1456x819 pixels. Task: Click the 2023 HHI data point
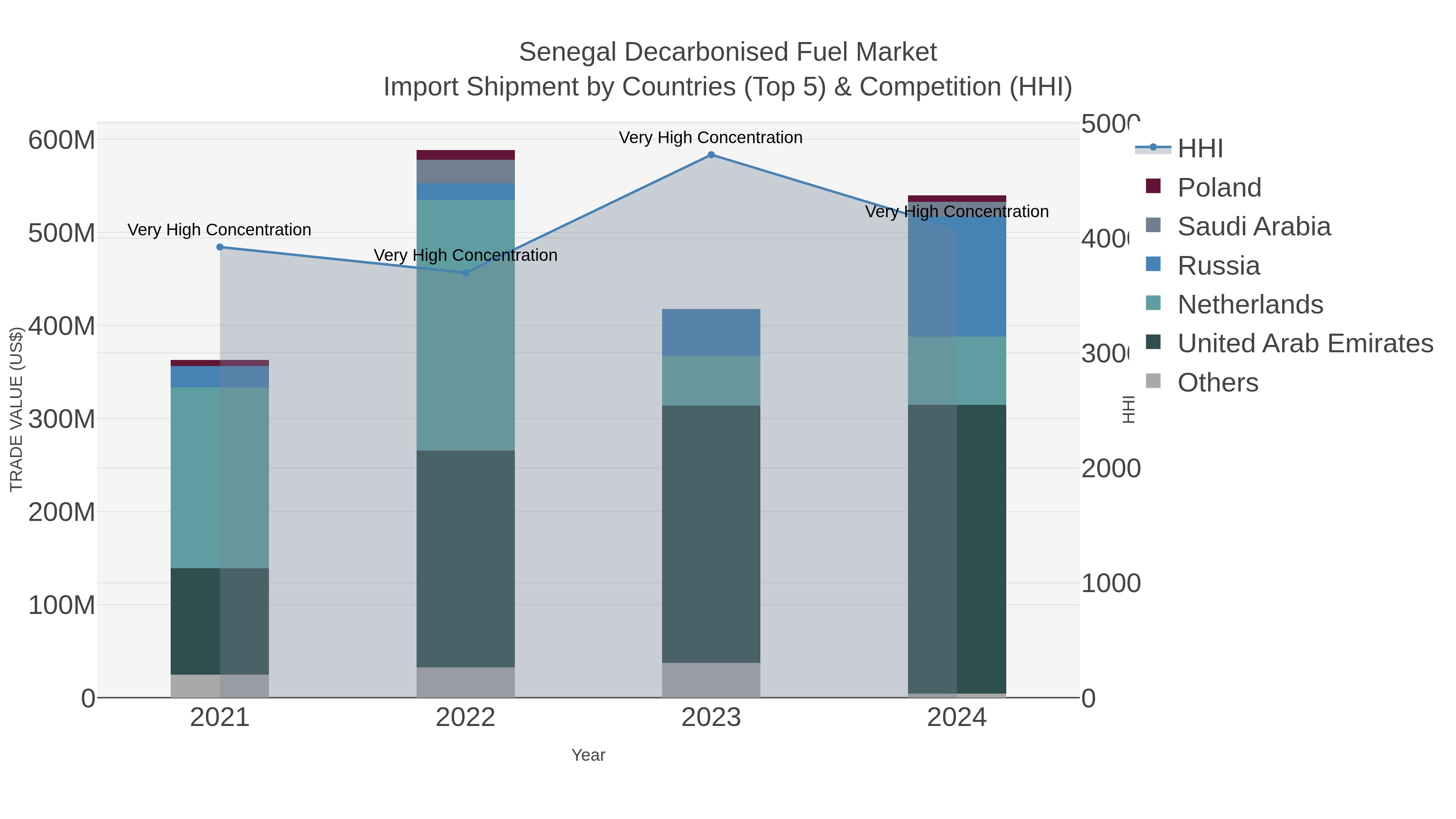[711, 155]
